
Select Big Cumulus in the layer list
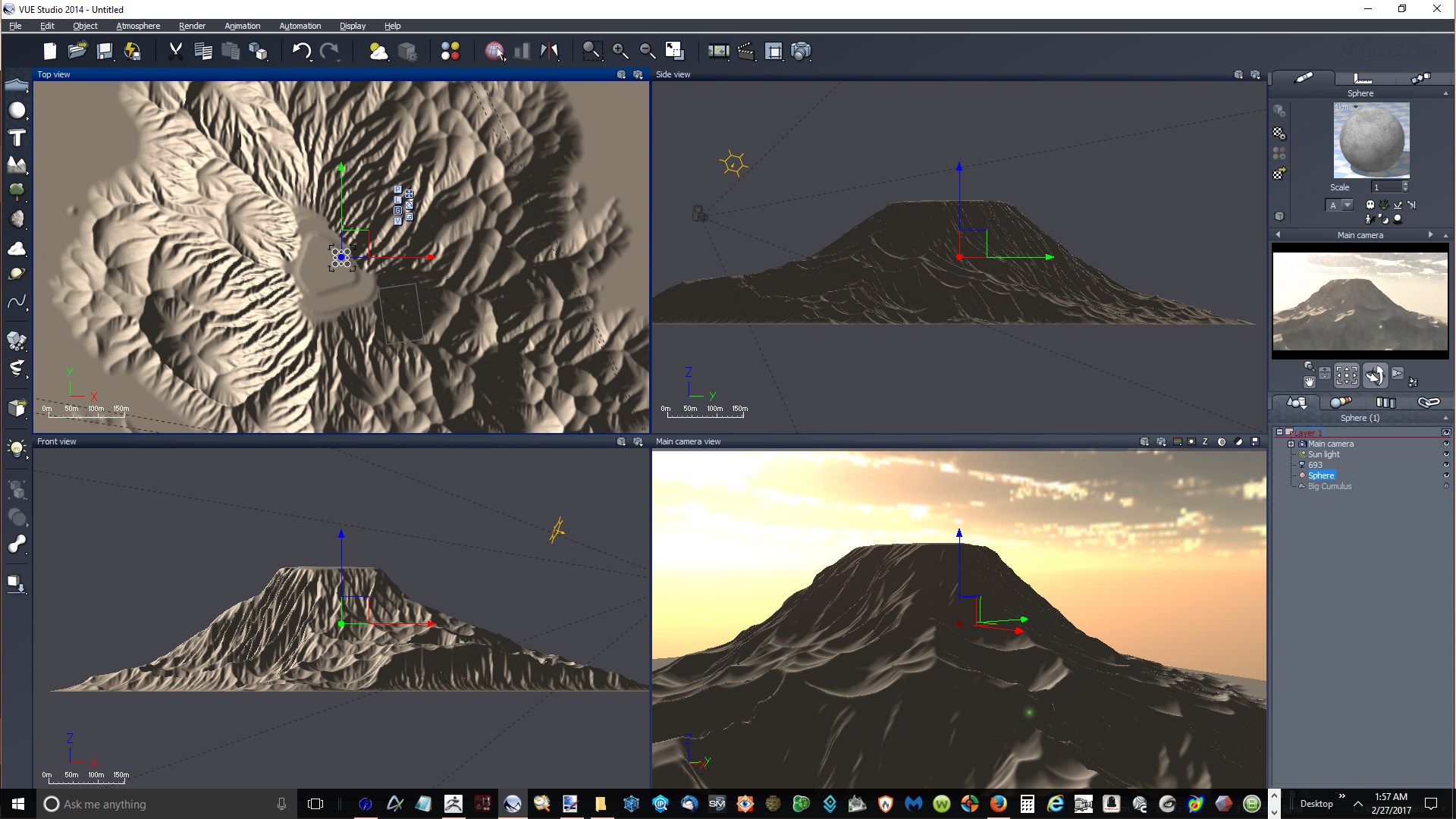pos(1329,486)
